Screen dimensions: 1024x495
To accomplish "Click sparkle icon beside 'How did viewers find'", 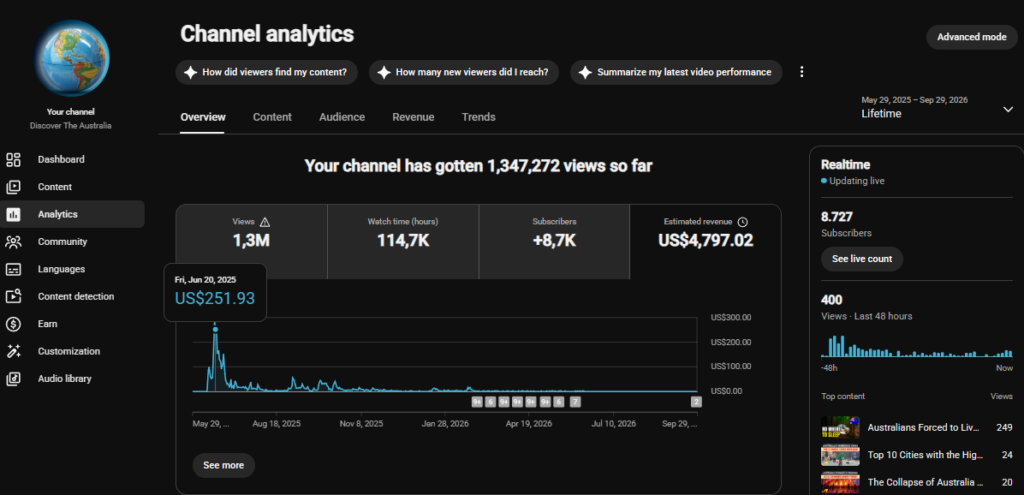I will point(190,72).
